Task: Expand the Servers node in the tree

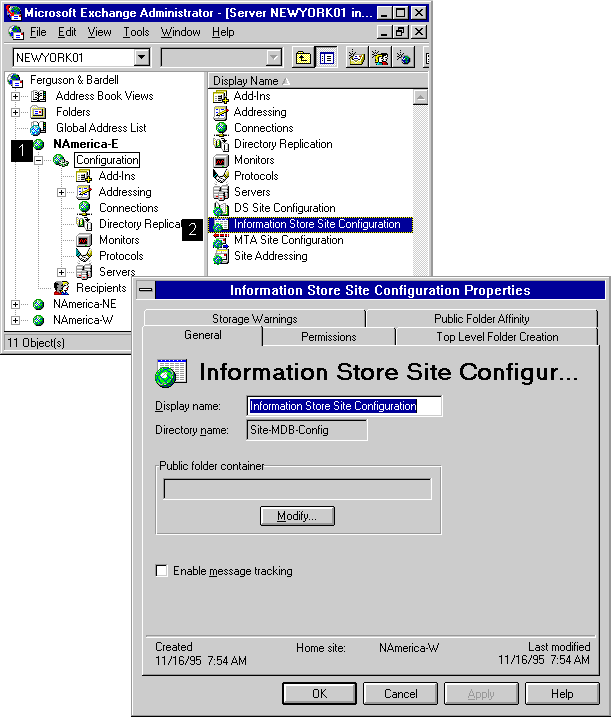Action: point(61,273)
